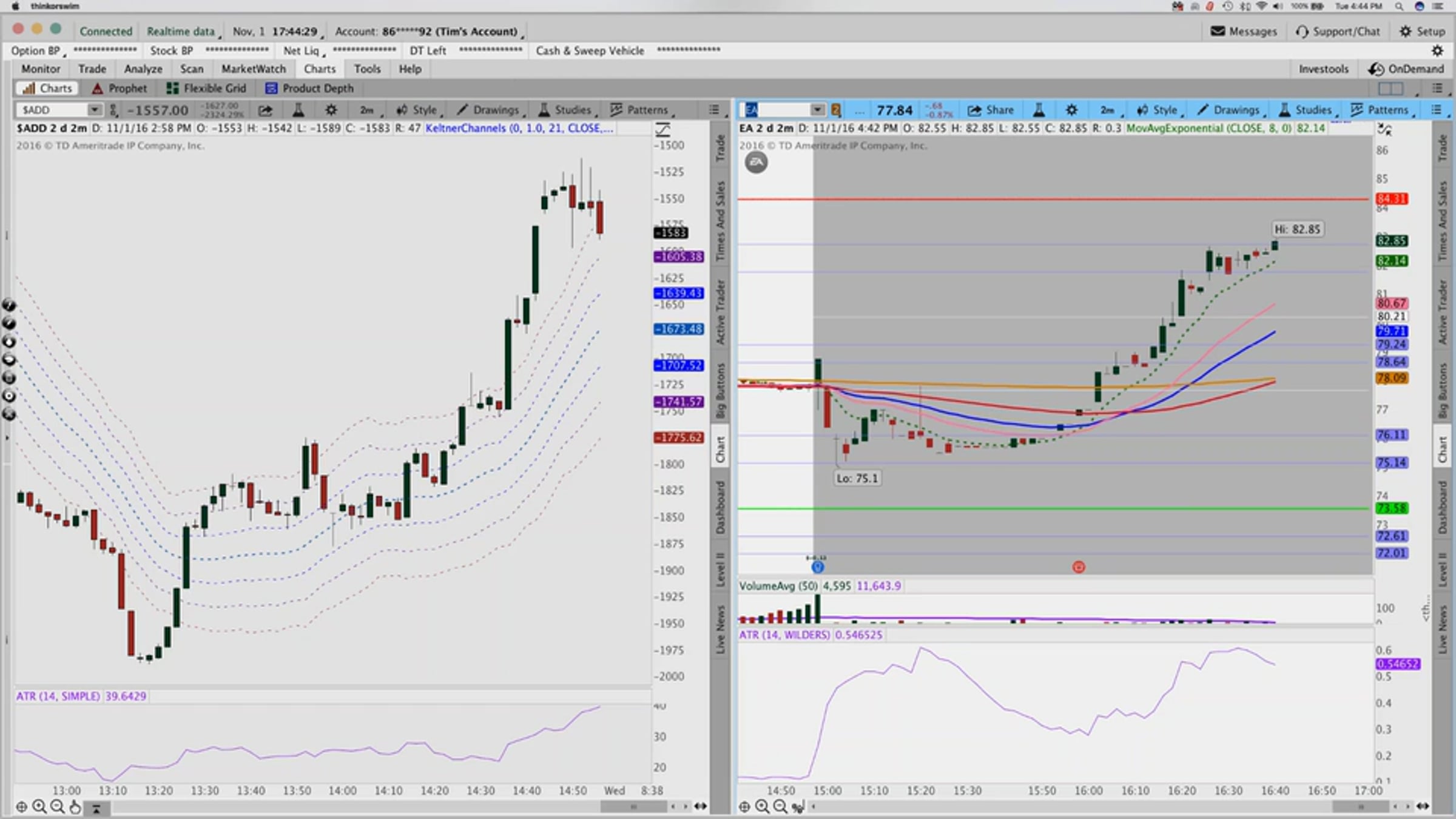Click the pan hand tool under the $ADD chart
Image resolution: width=1456 pixels, height=819 pixels.
click(75, 806)
